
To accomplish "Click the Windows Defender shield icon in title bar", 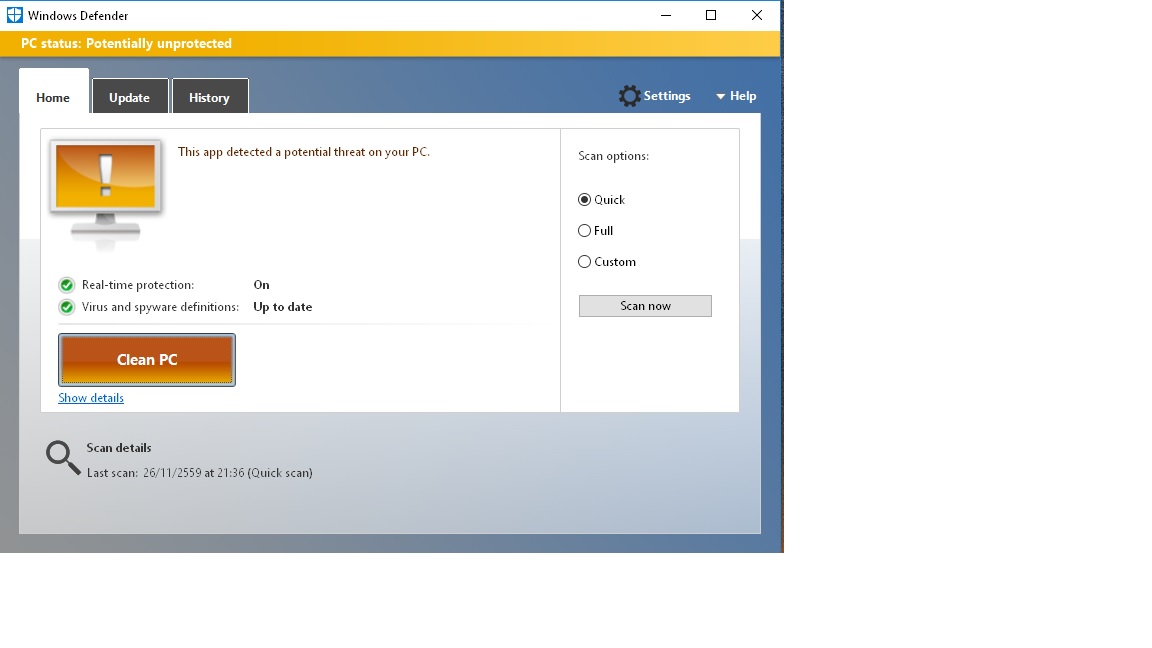I will tap(15, 15).
